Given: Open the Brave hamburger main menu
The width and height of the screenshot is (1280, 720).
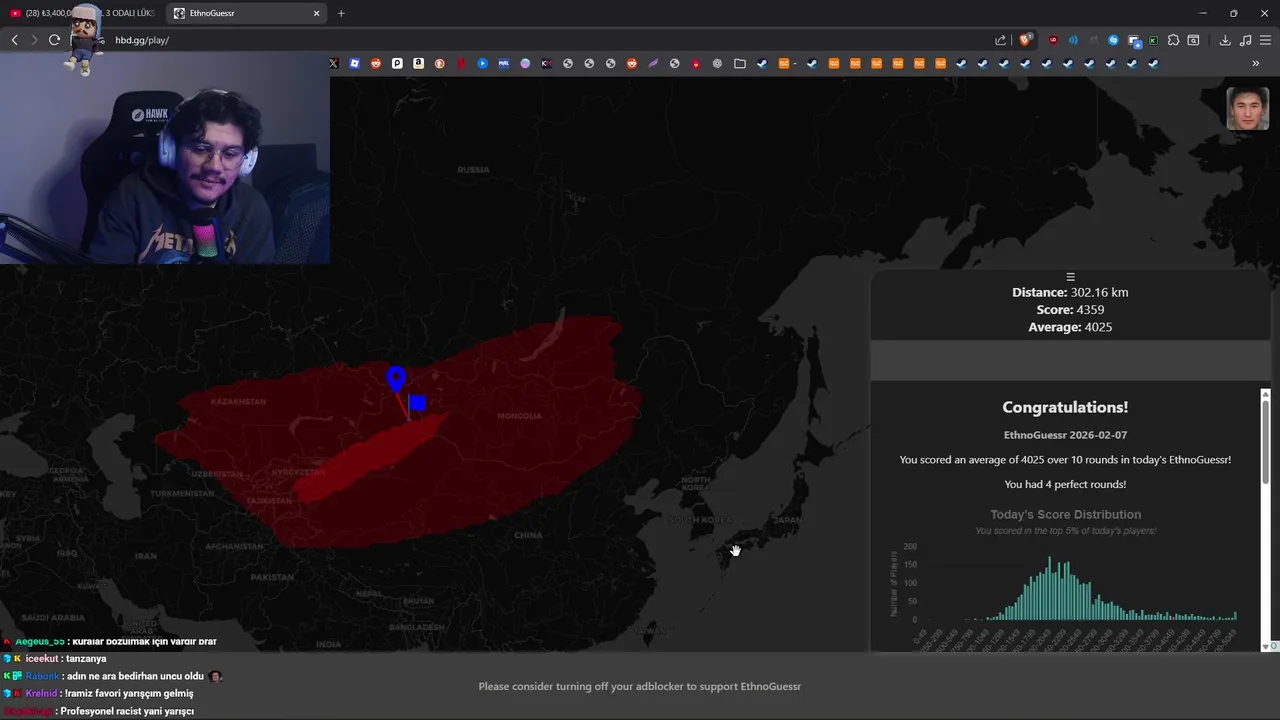Looking at the screenshot, I should [x=1265, y=40].
